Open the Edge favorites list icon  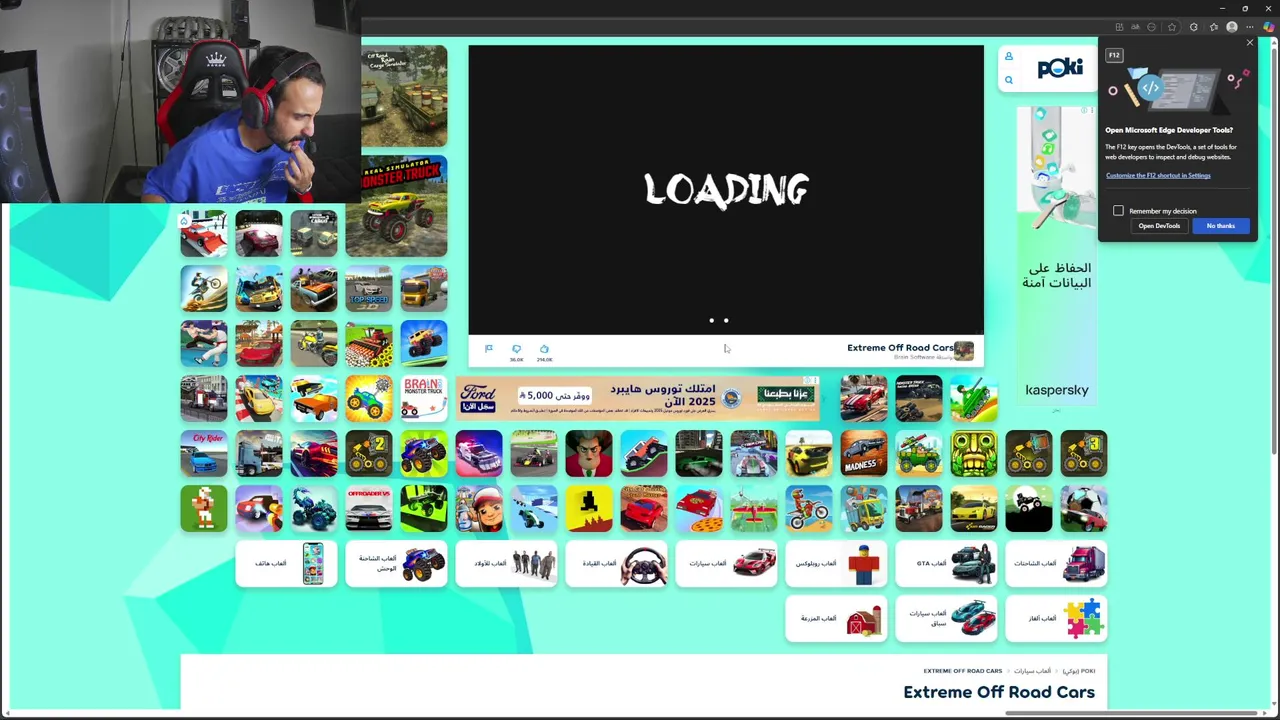coord(1213,27)
